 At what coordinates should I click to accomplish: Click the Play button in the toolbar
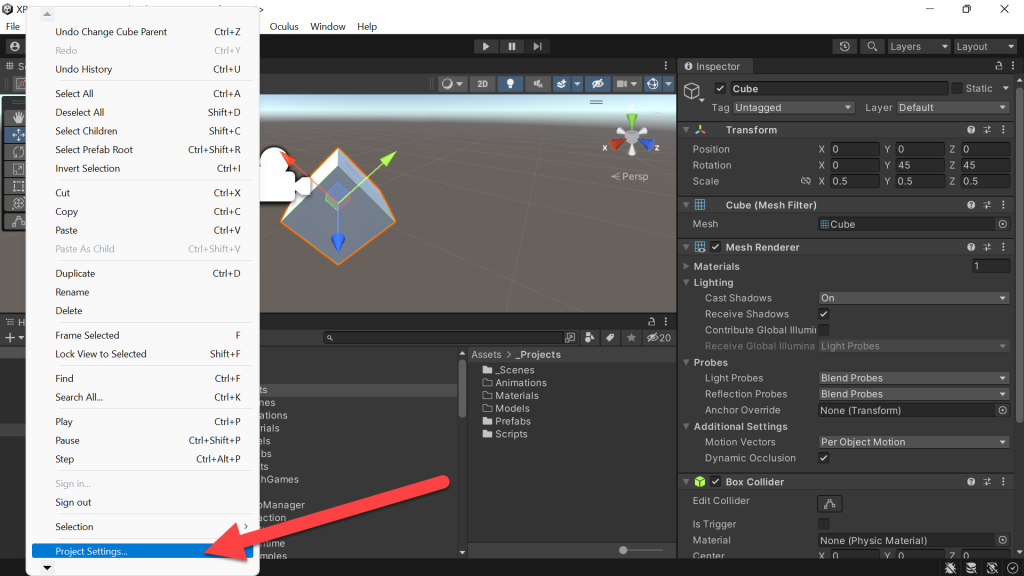485,46
